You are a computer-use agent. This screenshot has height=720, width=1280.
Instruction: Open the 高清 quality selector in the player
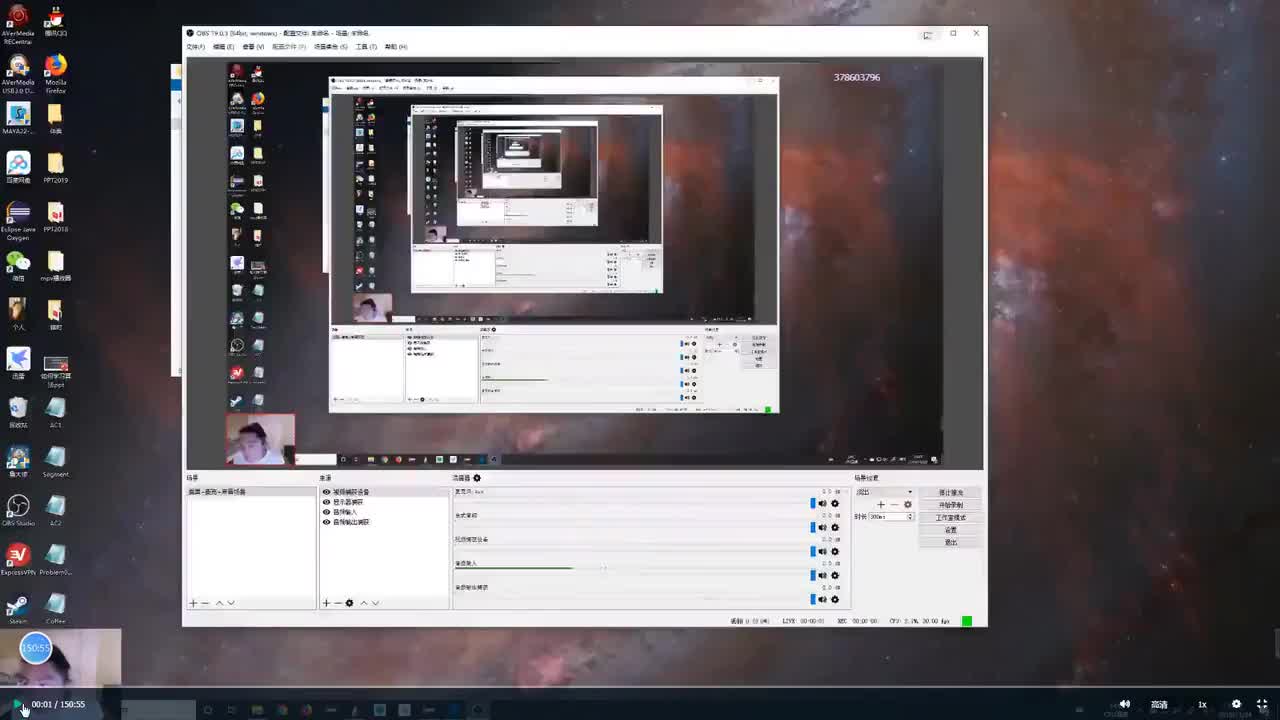pos(1159,704)
